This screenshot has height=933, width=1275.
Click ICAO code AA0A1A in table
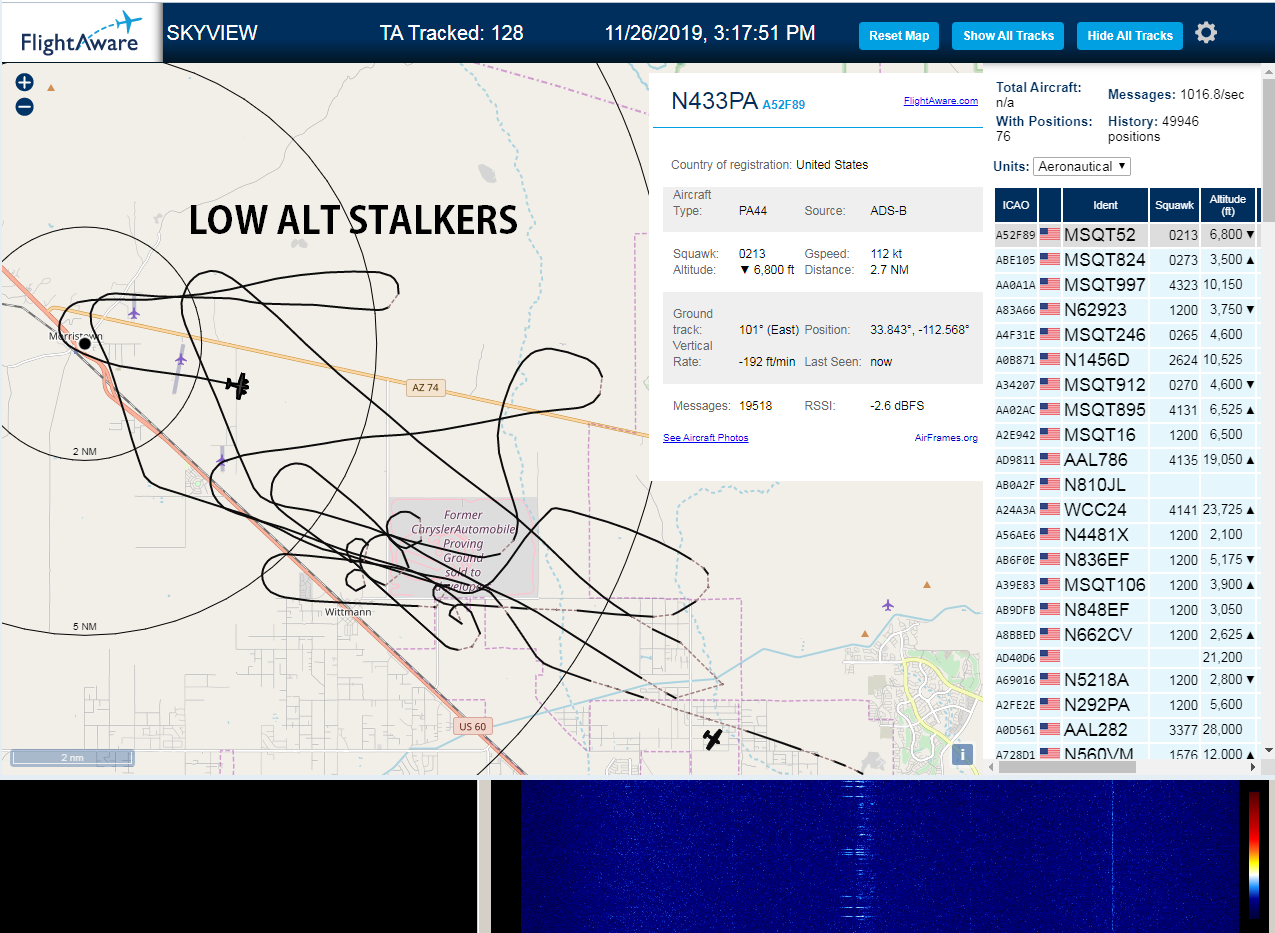tap(1014, 285)
